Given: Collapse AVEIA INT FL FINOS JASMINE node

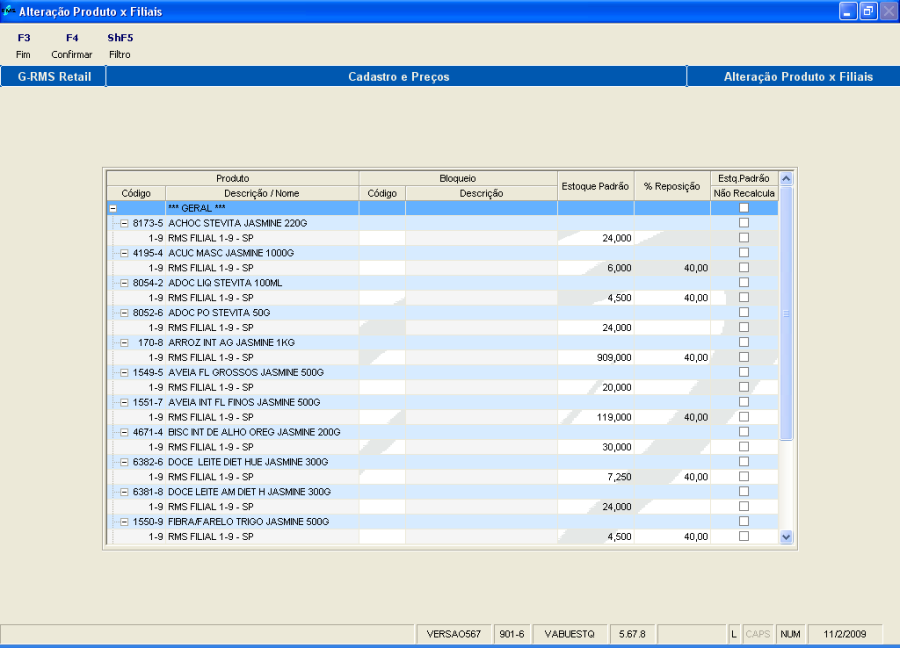Looking at the screenshot, I should 124,402.
